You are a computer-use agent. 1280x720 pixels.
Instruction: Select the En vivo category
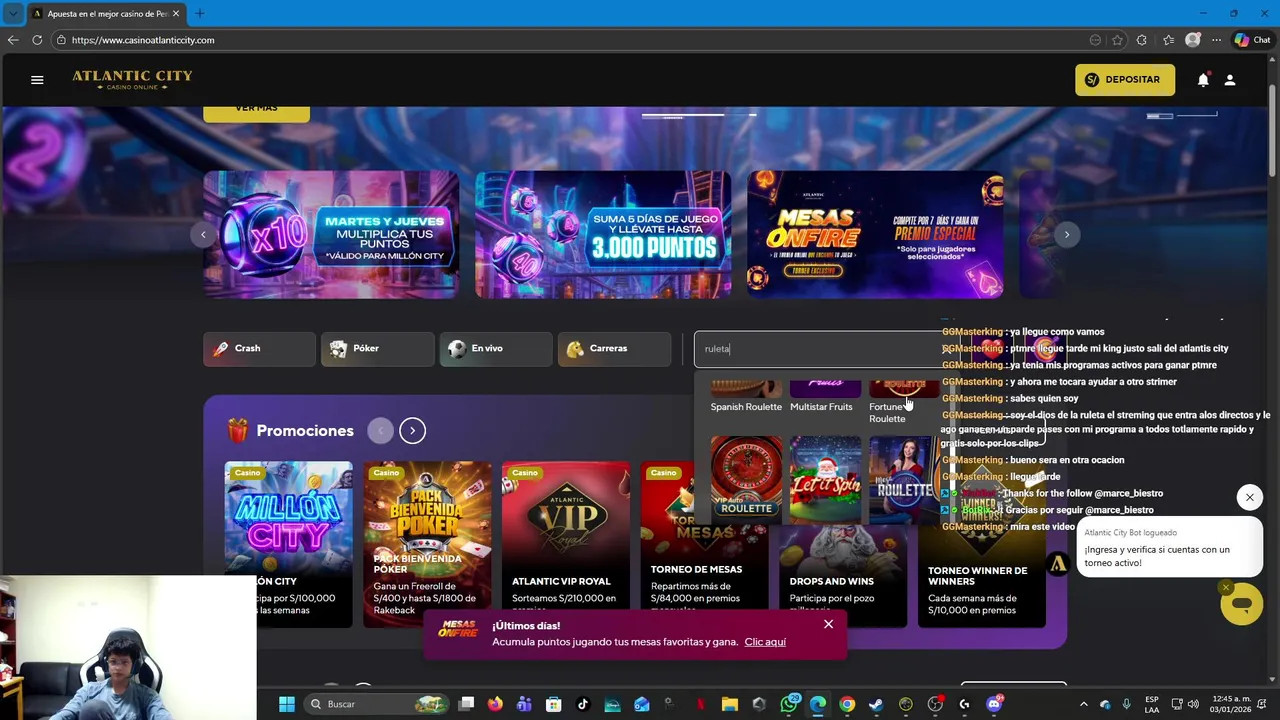(x=495, y=349)
